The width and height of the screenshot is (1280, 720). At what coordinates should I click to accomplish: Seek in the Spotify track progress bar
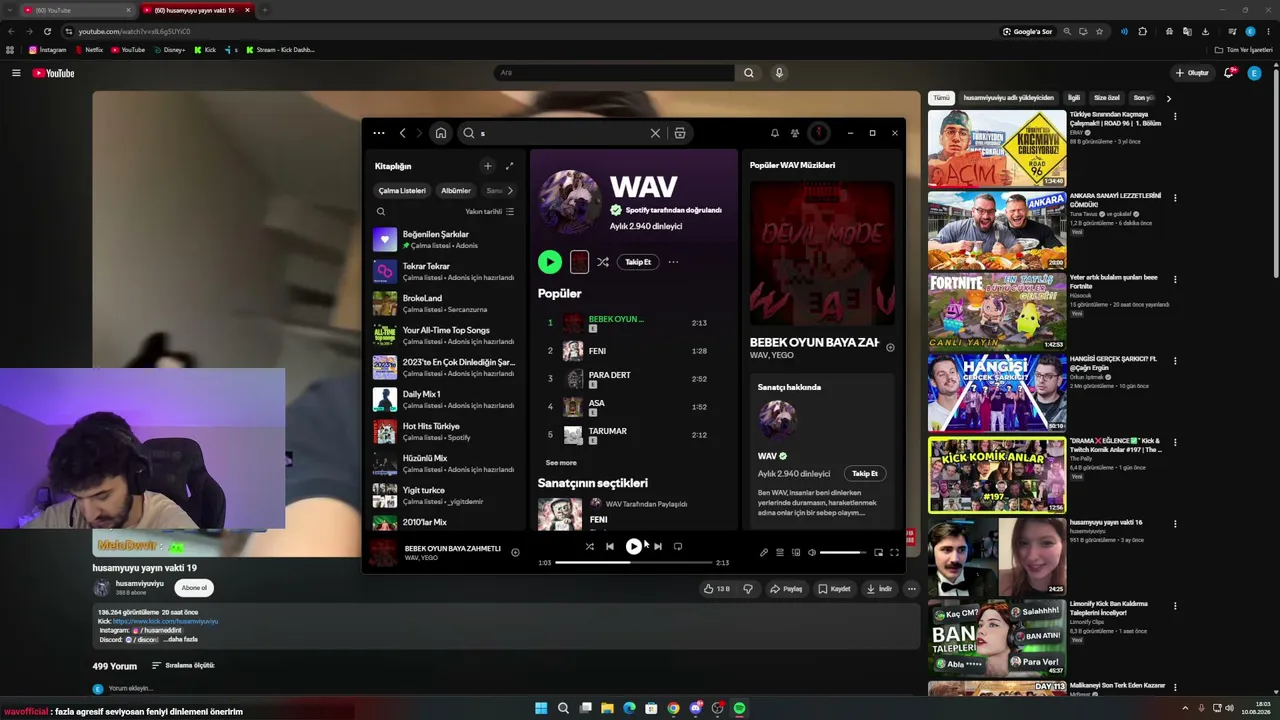pyautogui.click(x=634, y=563)
